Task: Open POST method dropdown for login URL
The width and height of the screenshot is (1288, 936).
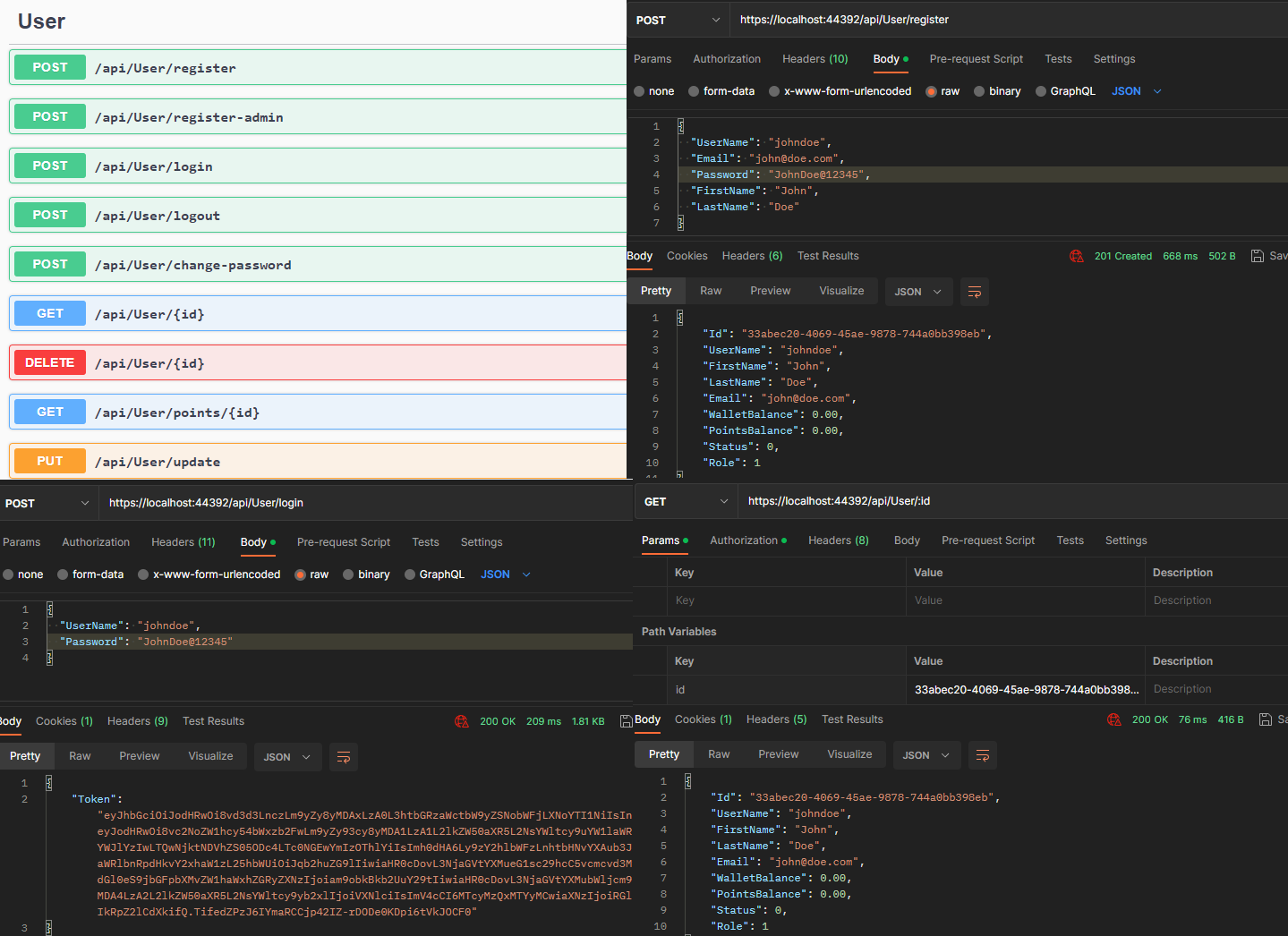Action: [48, 503]
